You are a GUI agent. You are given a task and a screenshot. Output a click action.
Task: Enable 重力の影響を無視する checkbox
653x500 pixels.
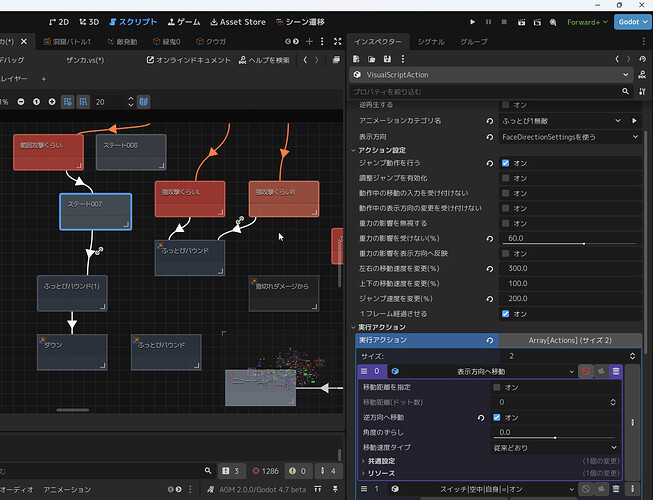click(x=505, y=224)
